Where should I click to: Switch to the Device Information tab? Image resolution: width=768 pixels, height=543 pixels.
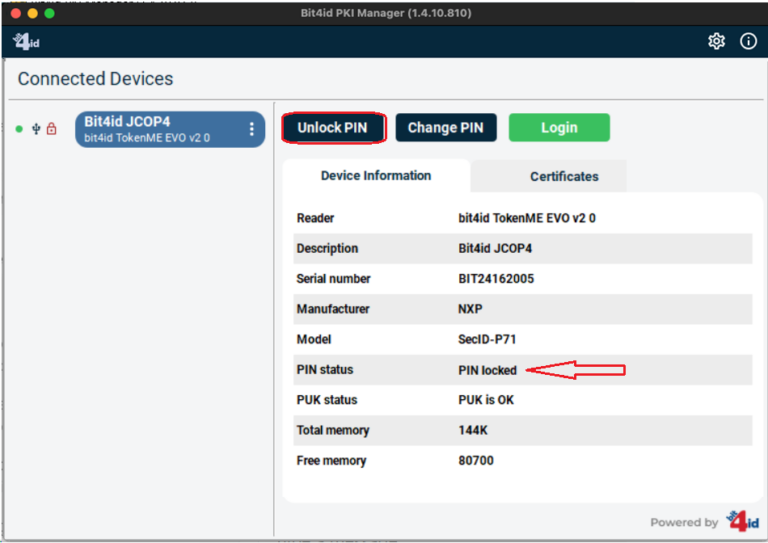376,176
